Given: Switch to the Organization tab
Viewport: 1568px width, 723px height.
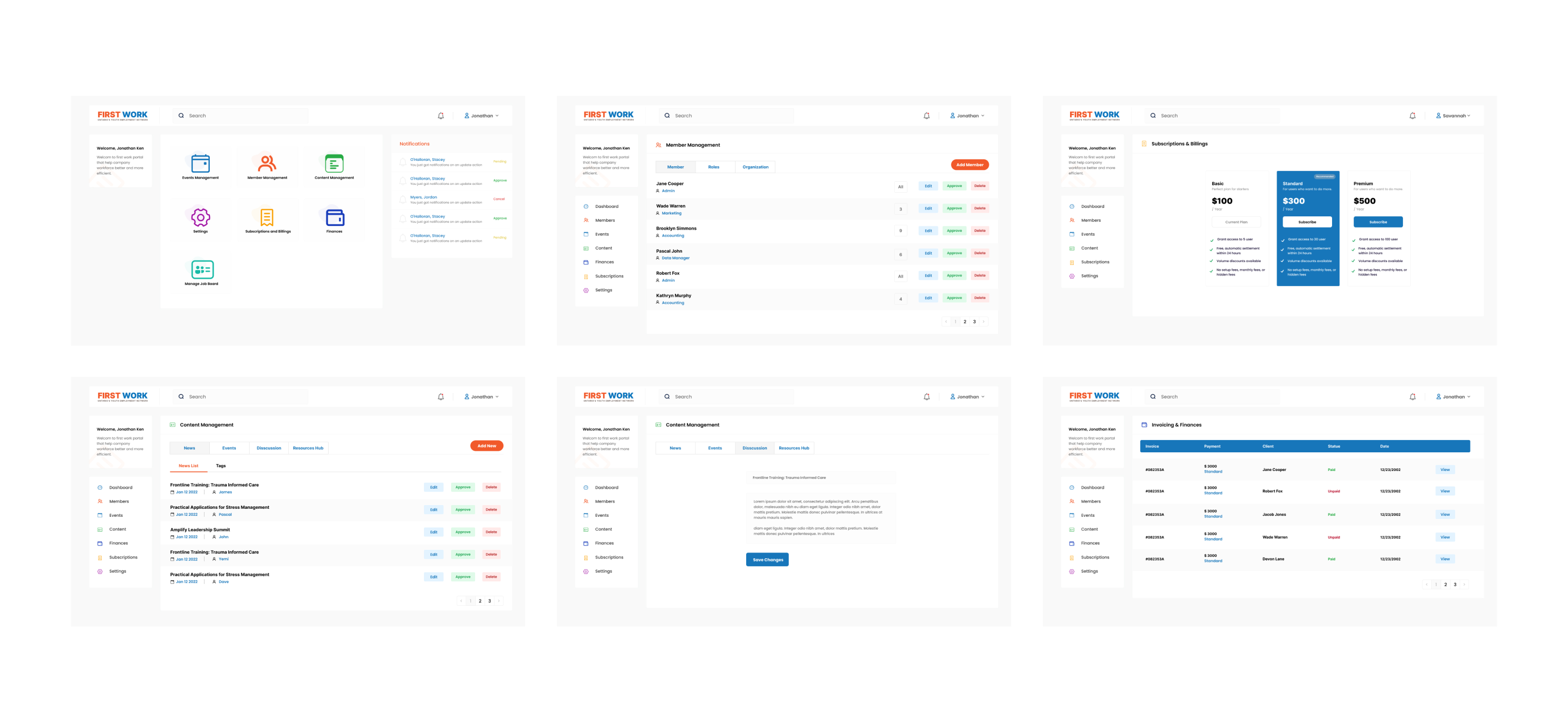Looking at the screenshot, I should [755, 167].
